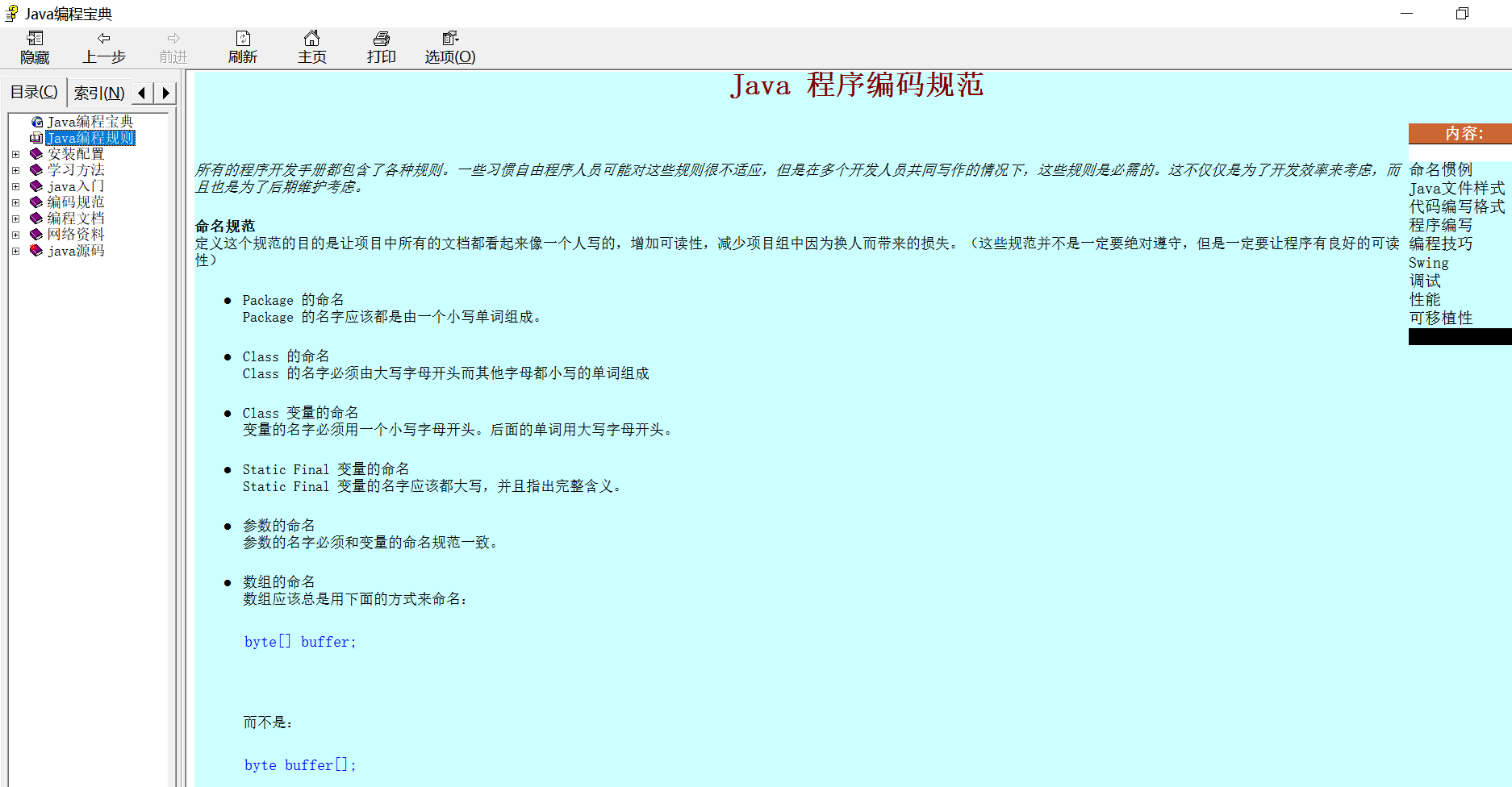Go to 主页 (Home) in toolbar
The image size is (1512, 787).
311,48
